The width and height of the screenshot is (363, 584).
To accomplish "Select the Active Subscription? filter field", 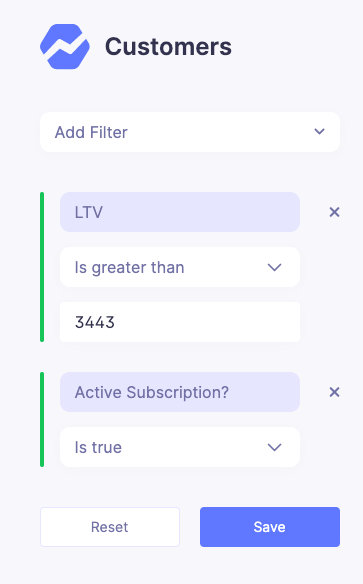I will pos(180,392).
